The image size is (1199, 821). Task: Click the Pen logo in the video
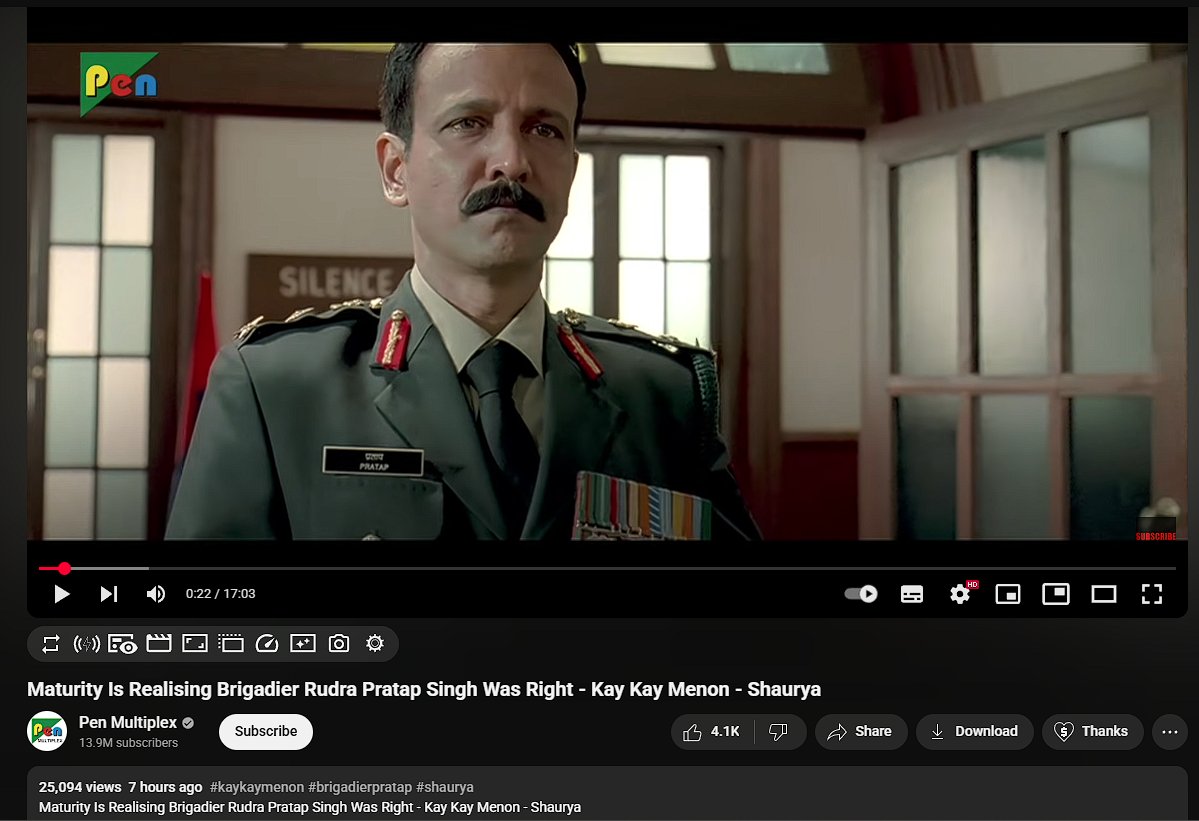(119, 83)
